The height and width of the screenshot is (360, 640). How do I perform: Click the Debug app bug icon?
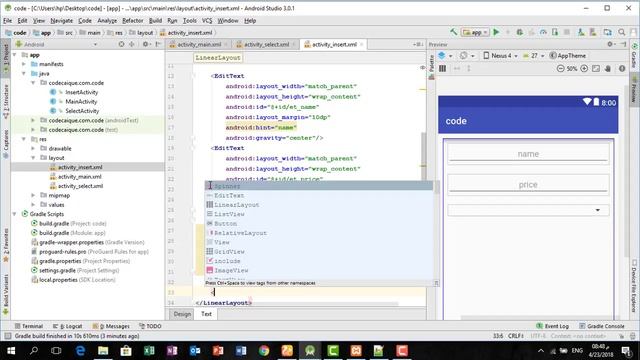[520, 32]
